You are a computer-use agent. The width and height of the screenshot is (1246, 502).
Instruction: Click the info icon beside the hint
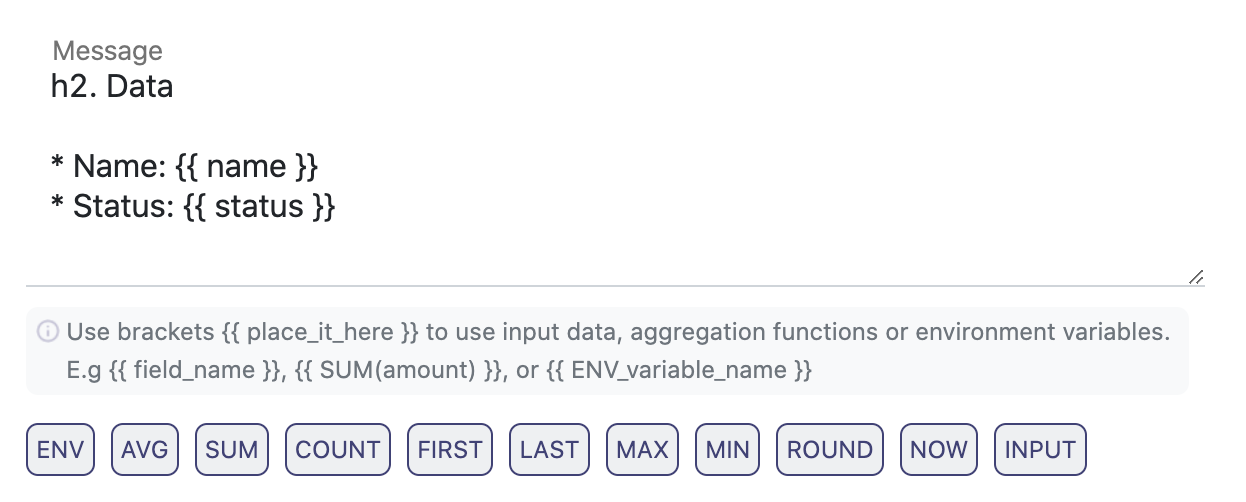[46, 332]
